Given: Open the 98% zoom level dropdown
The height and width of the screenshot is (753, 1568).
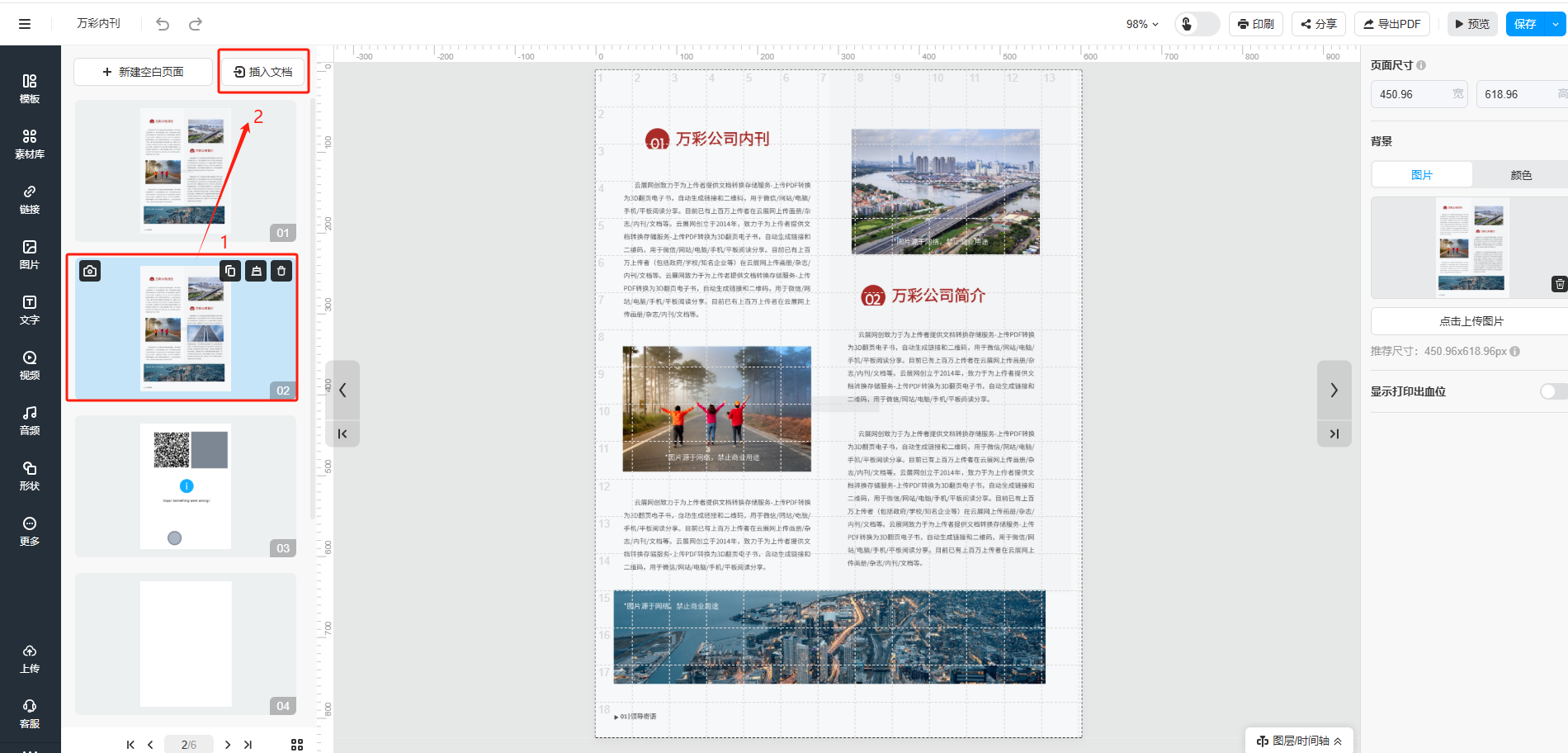Looking at the screenshot, I should click(1142, 24).
